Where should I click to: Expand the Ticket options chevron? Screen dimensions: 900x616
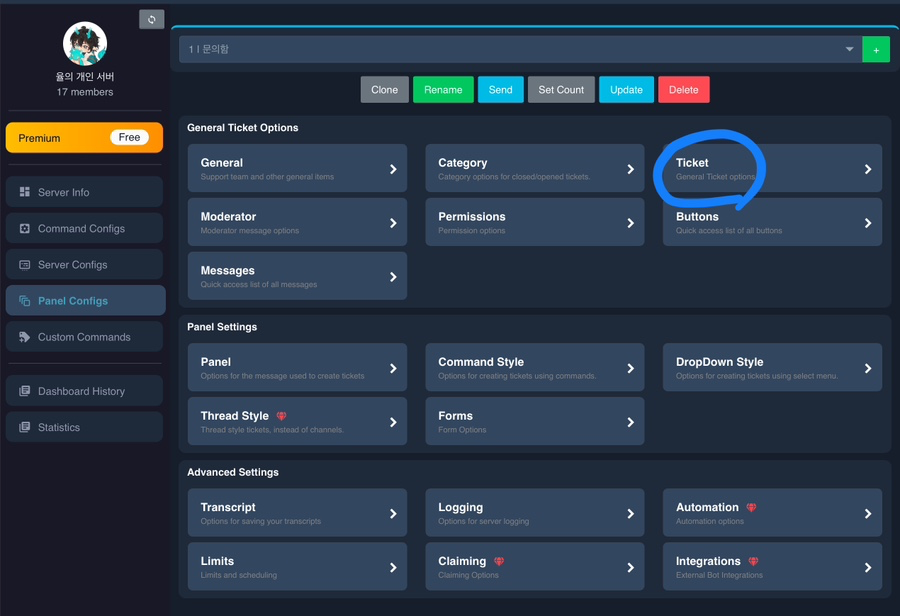pyautogui.click(x=868, y=169)
